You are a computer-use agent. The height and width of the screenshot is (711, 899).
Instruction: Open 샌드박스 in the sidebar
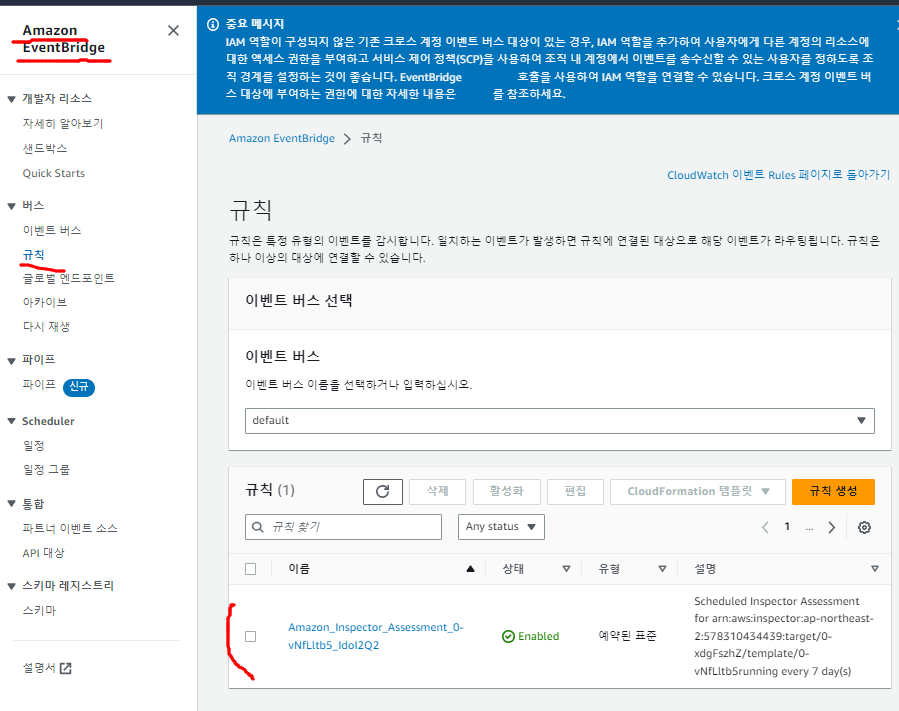click(x=45, y=149)
